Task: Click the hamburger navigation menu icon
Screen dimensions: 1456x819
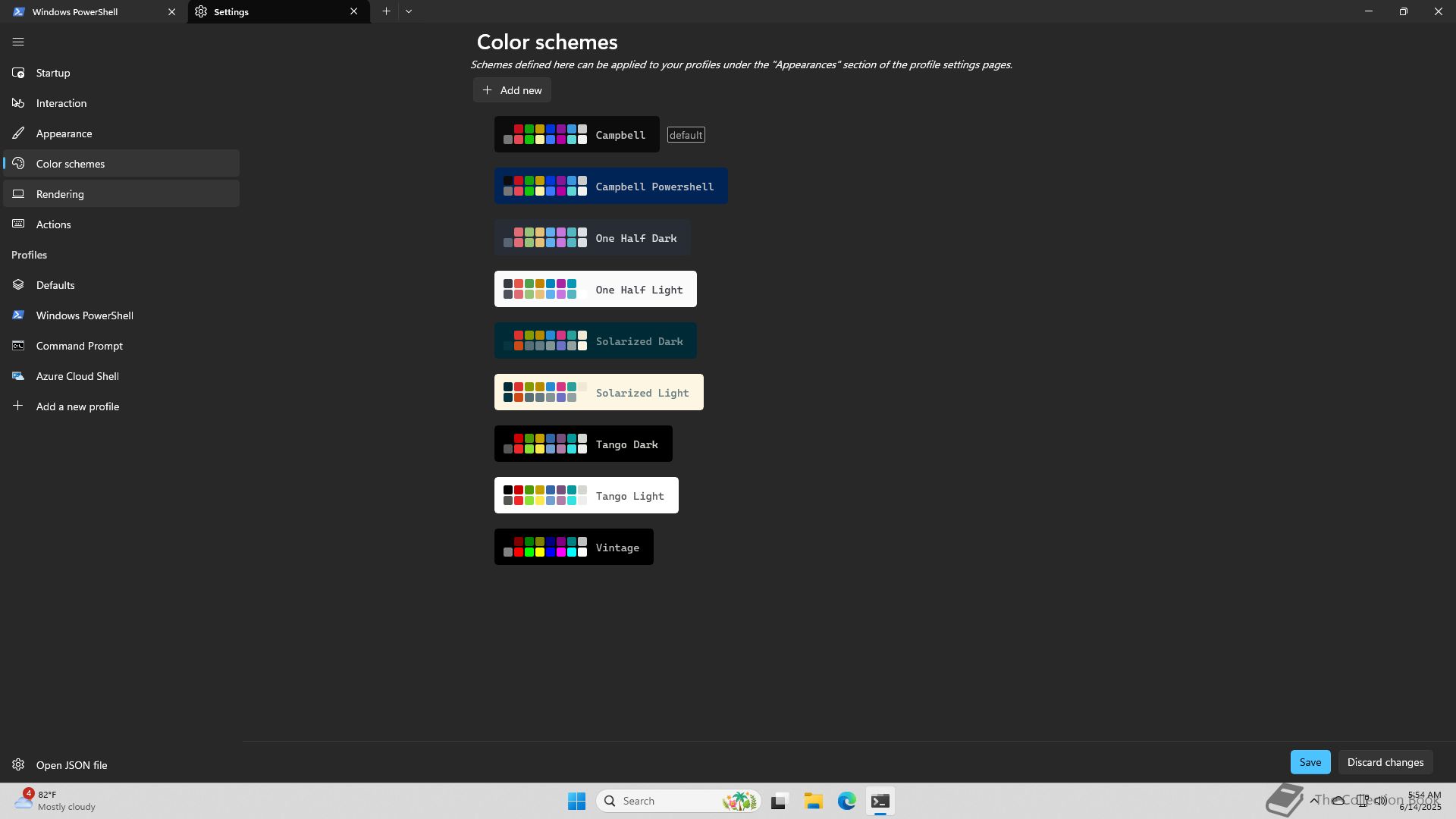Action: pos(18,42)
